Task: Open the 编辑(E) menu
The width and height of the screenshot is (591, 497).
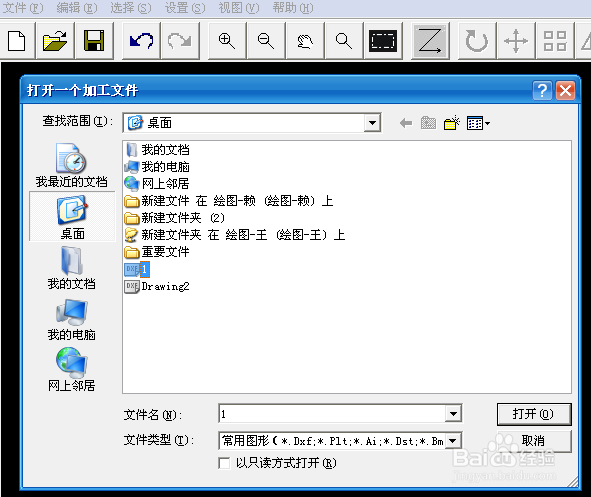Action: click(x=77, y=8)
